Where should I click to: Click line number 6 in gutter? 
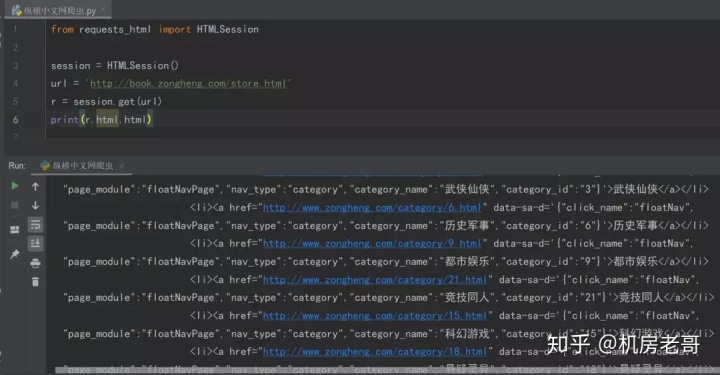point(16,120)
